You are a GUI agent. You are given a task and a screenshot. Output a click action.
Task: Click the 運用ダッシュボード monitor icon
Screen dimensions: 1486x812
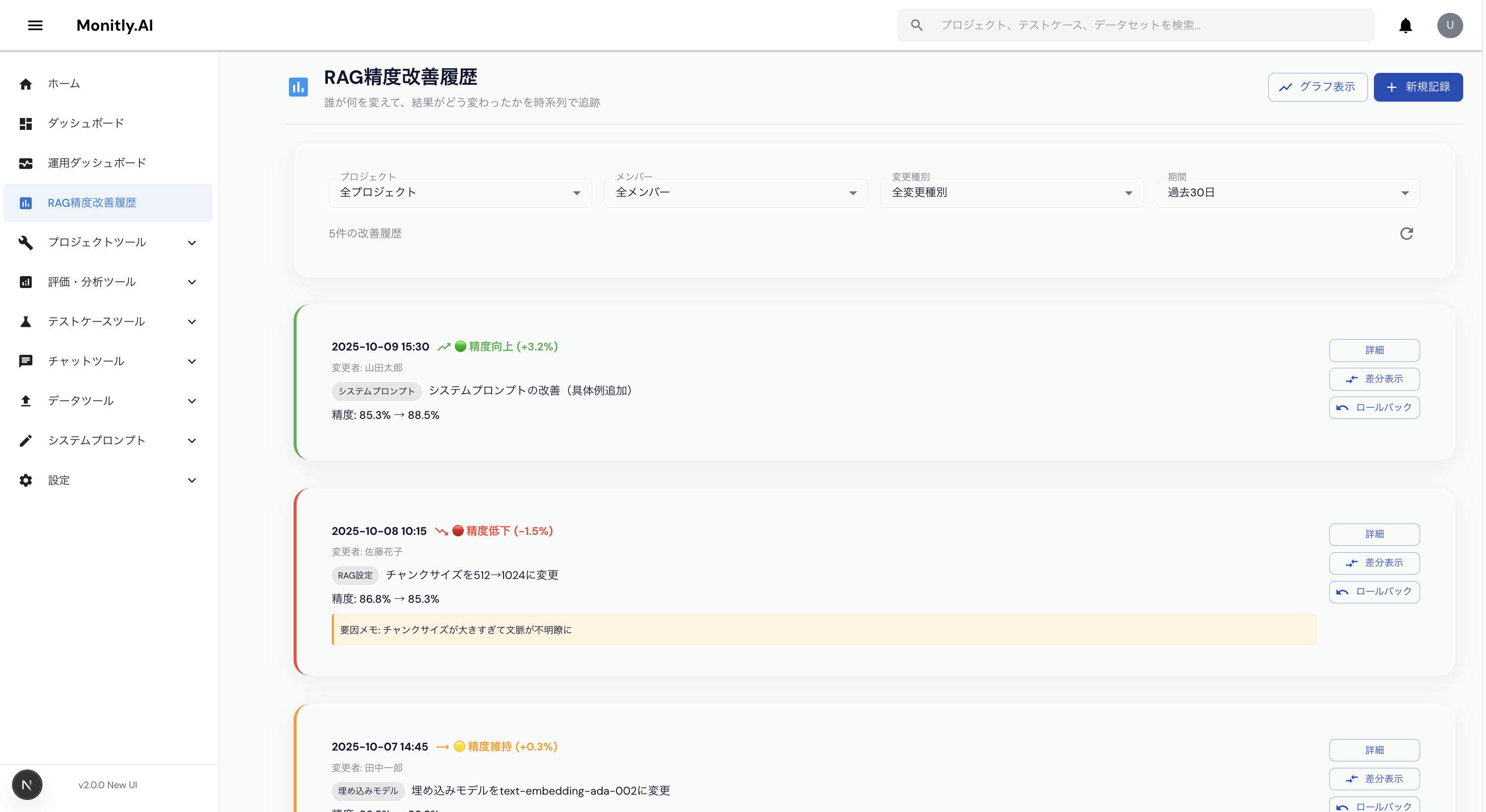pyautogui.click(x=25, y=163)
